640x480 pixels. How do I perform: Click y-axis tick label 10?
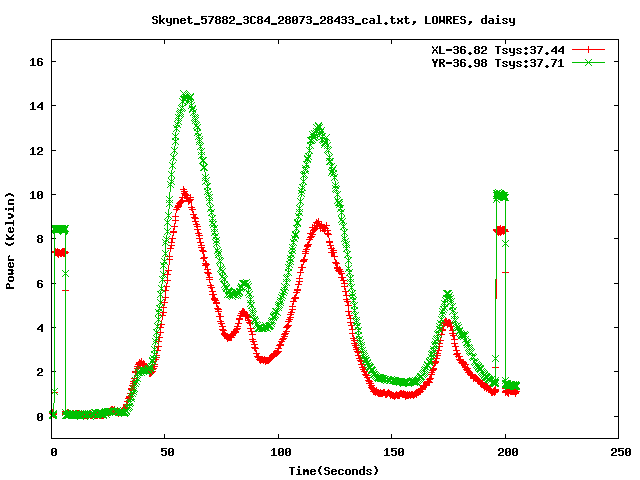pyautogui.click(x=36, y=195)
